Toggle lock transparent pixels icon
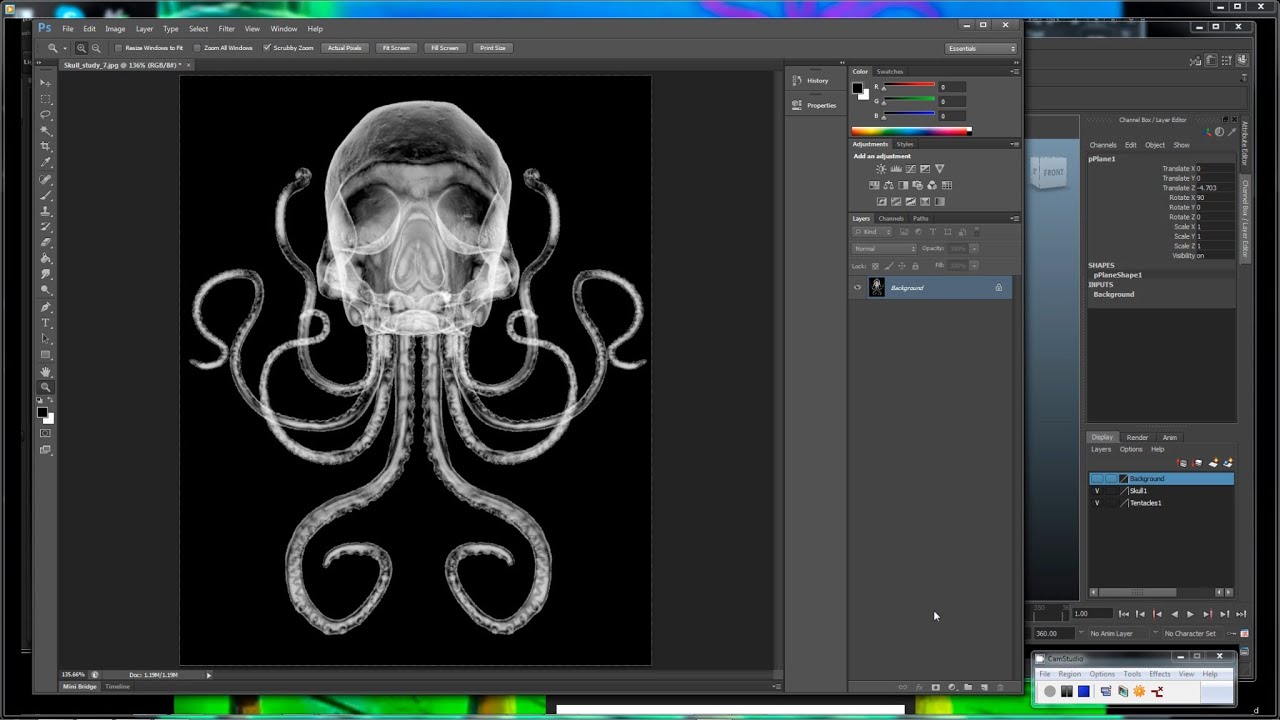1280x720 pixels. pyautogui.click(x=876, y=266)
